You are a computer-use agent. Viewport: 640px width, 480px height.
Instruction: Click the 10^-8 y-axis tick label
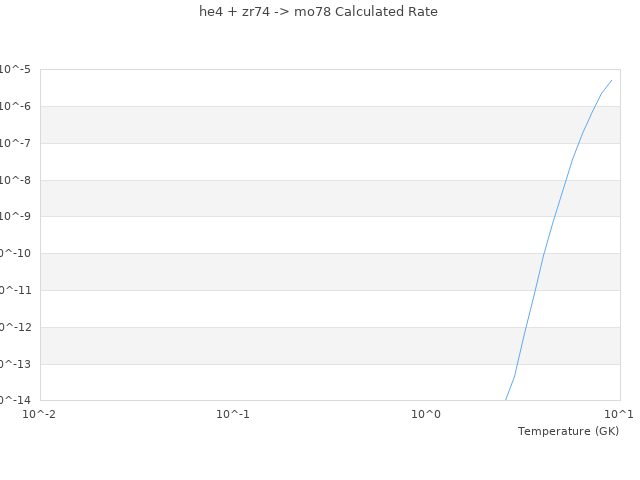(x=15, y=180)
